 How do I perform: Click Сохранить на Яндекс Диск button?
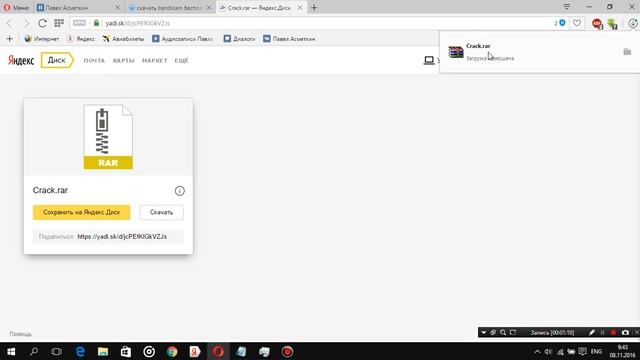pos(82,212)
